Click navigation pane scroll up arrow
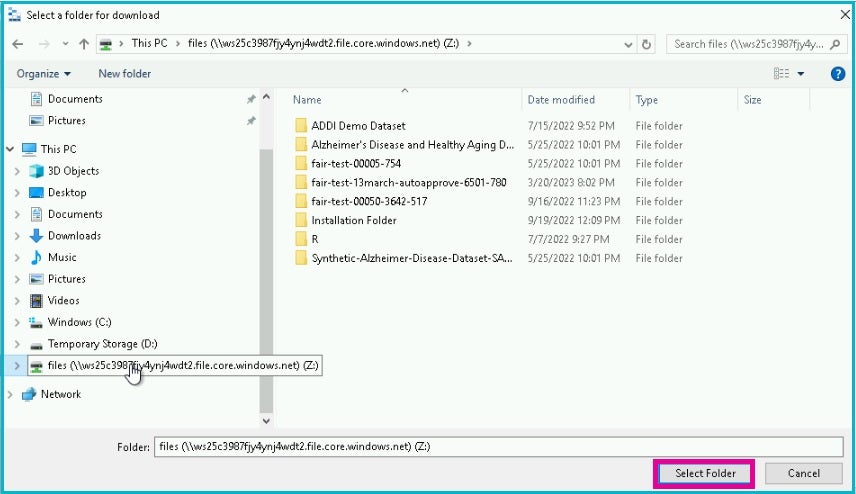This screenshot has height=494, width=856. [x=266, y=97]
